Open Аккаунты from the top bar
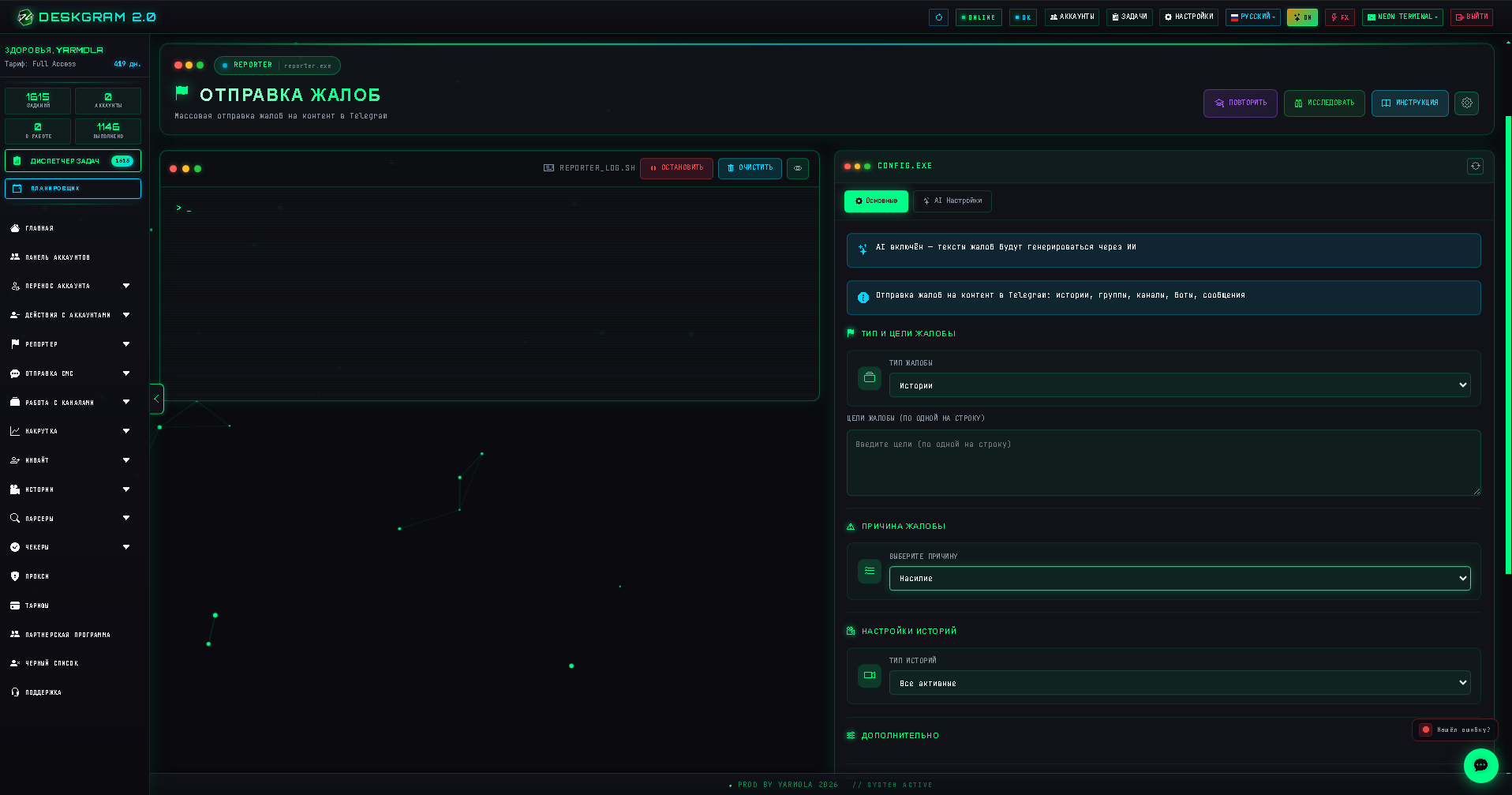 click(1072, 17)
